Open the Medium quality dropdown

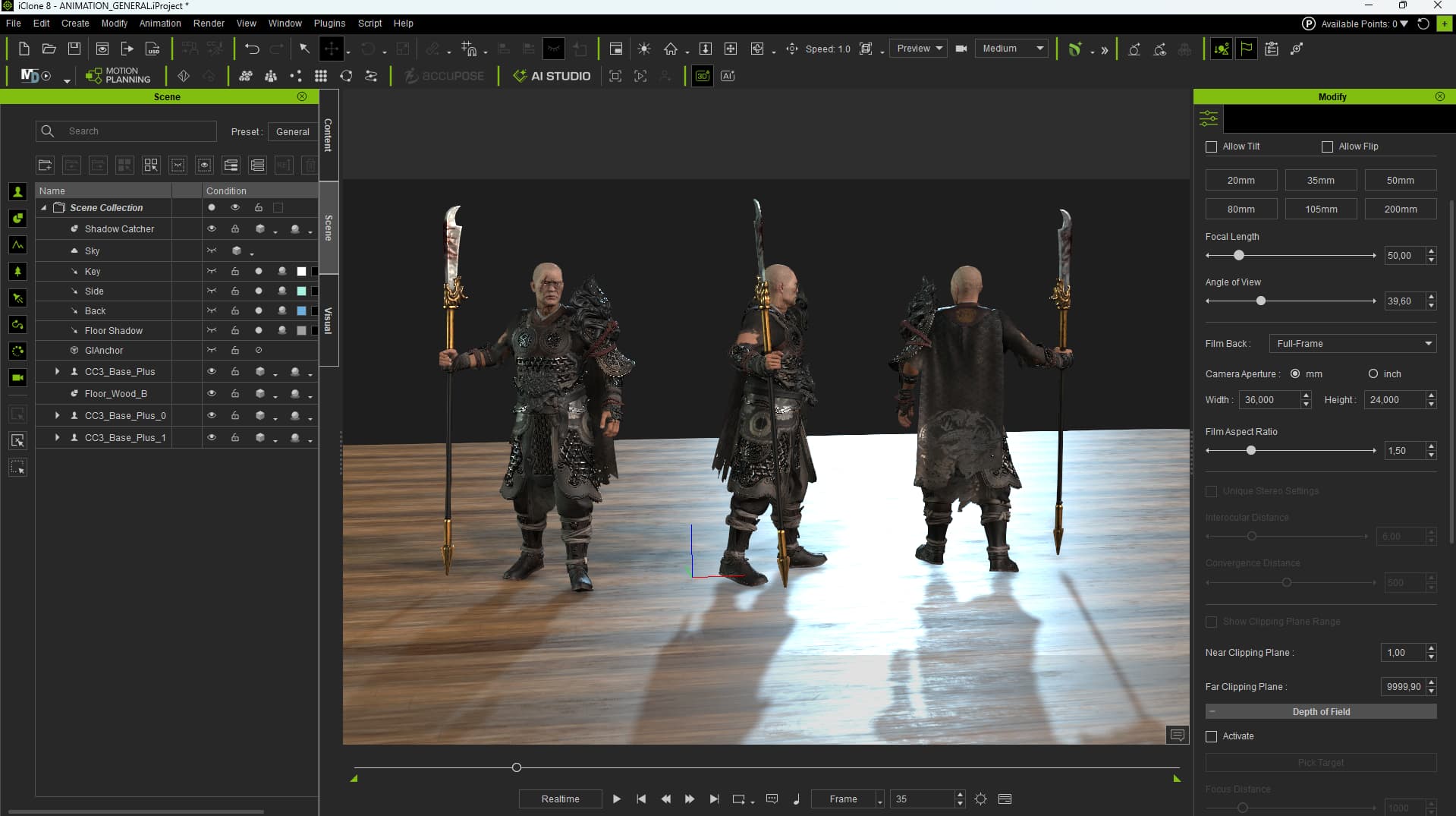tap(1013, 49)
